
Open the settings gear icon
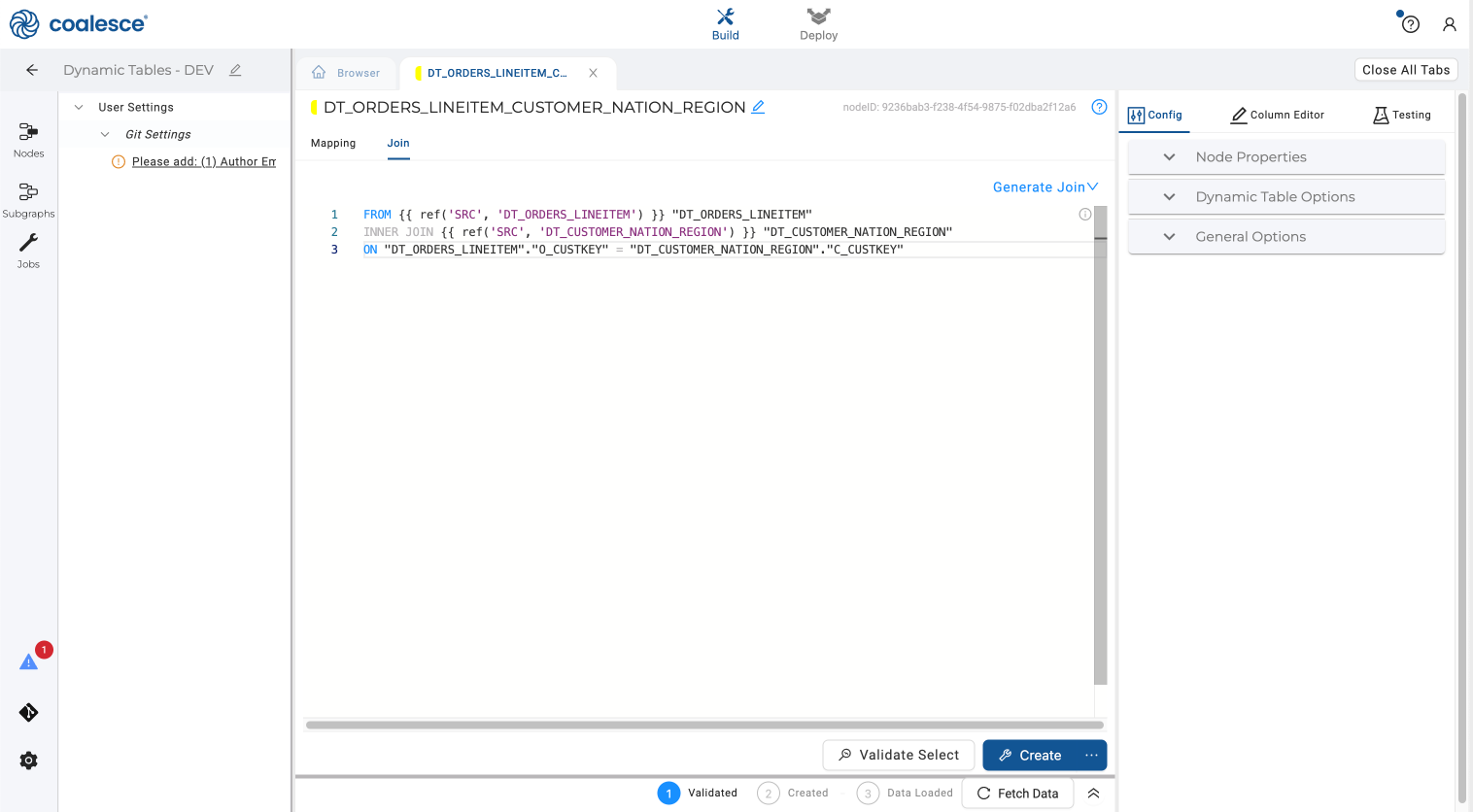coord(28,761)
